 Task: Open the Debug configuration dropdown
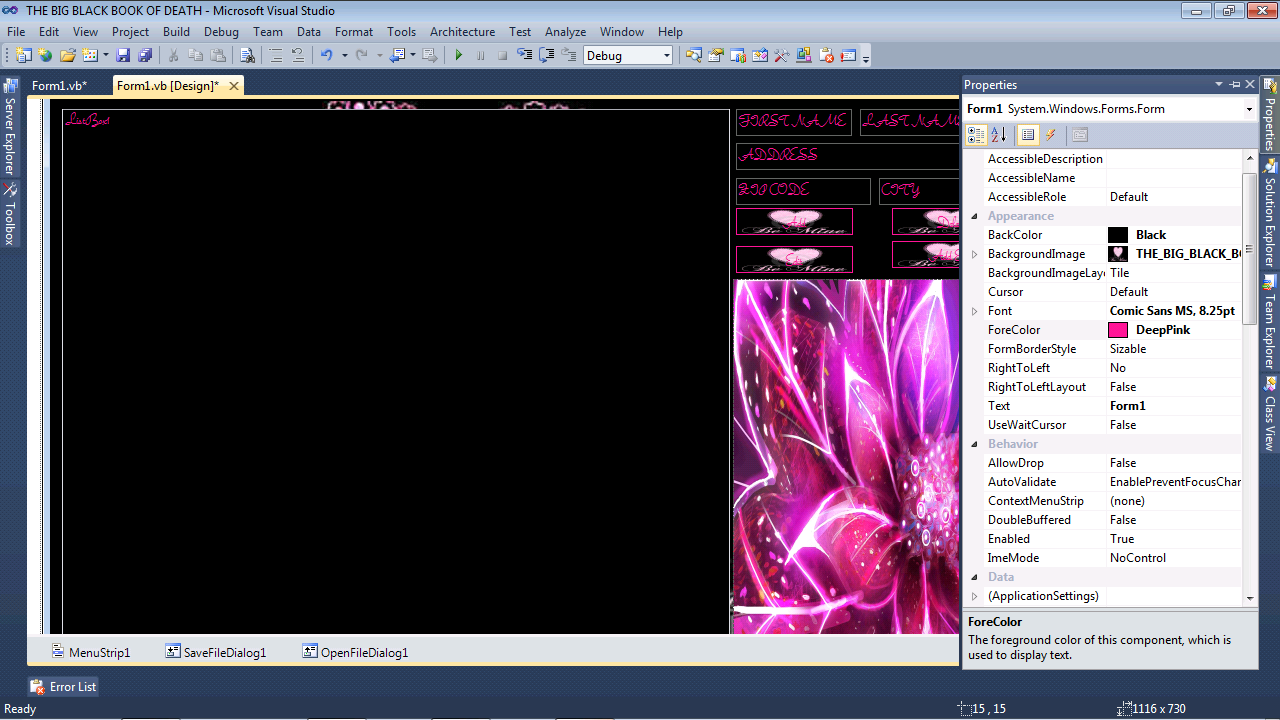[x=667, y=56]
